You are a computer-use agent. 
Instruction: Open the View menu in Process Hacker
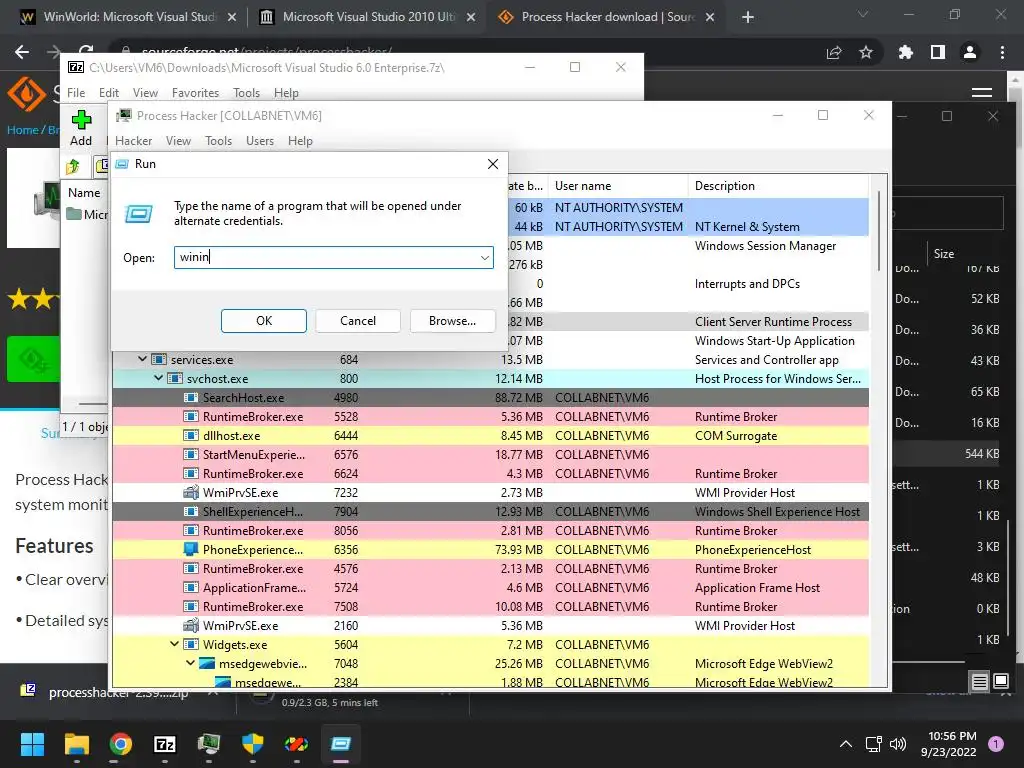178,141
